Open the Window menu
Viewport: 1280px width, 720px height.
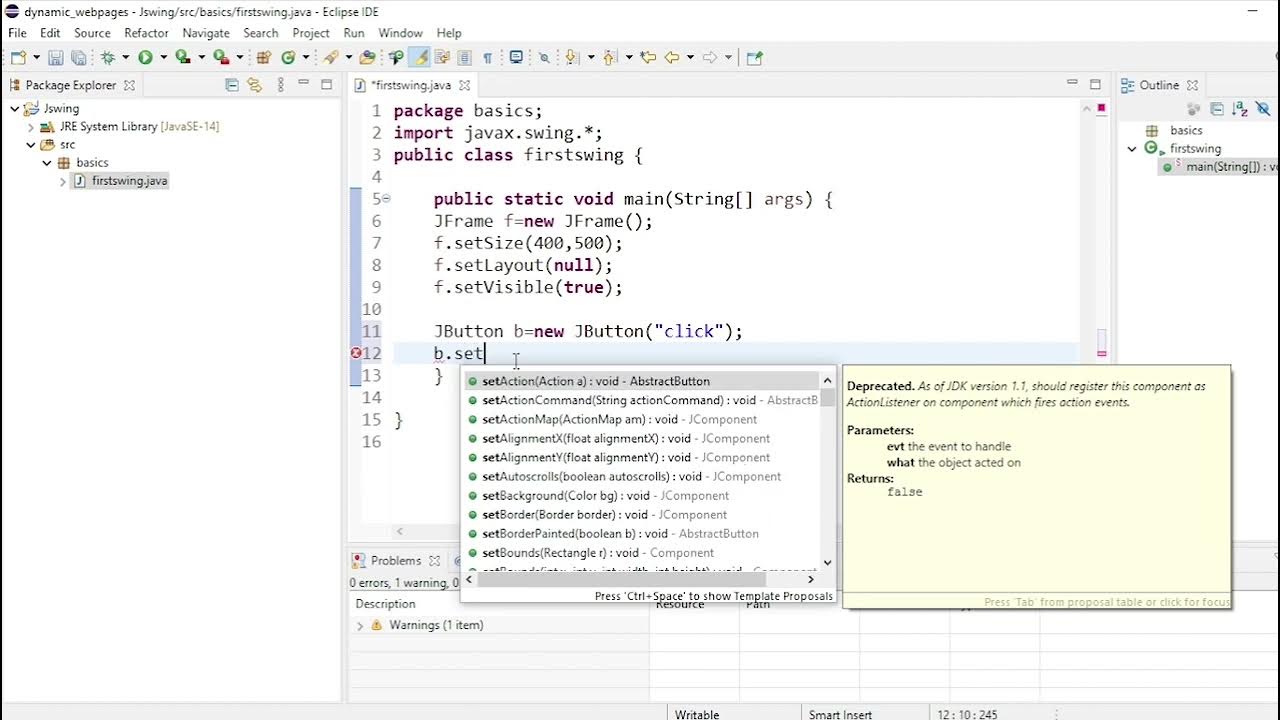pyautogui.click(x=400, y=33)
